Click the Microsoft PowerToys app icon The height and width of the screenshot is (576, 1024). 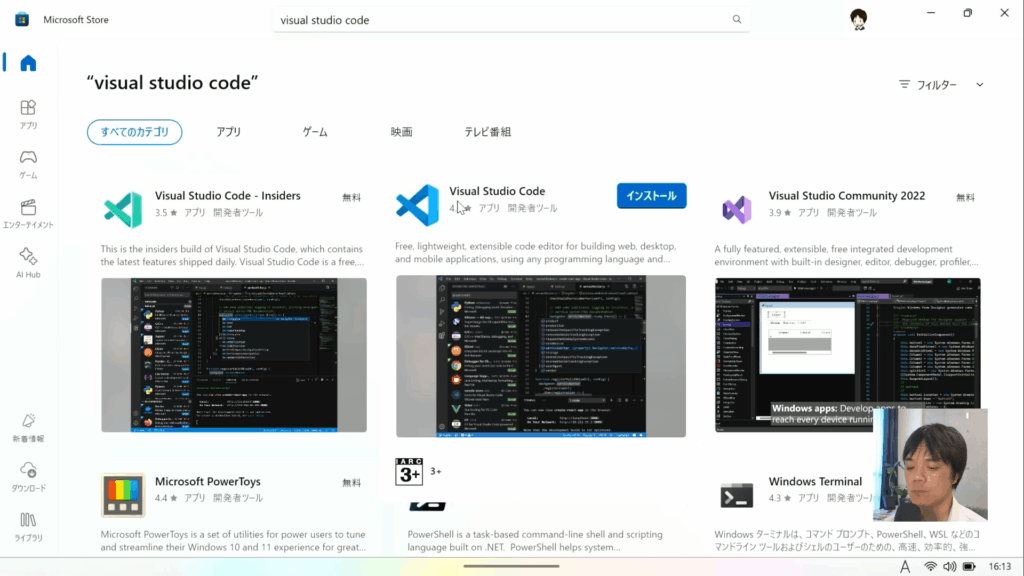coord(122,494)
